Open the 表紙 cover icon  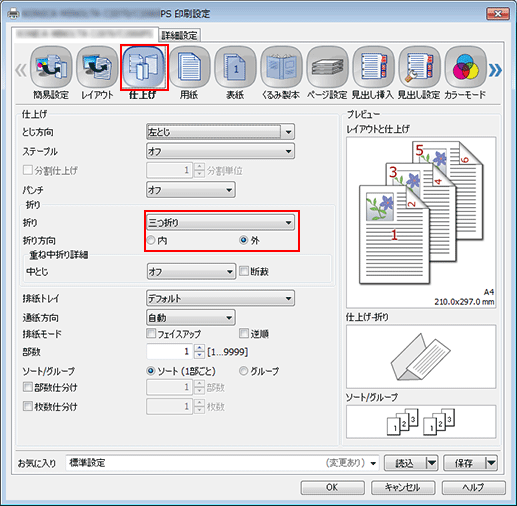pyautogui.click(x=235, y=67)
